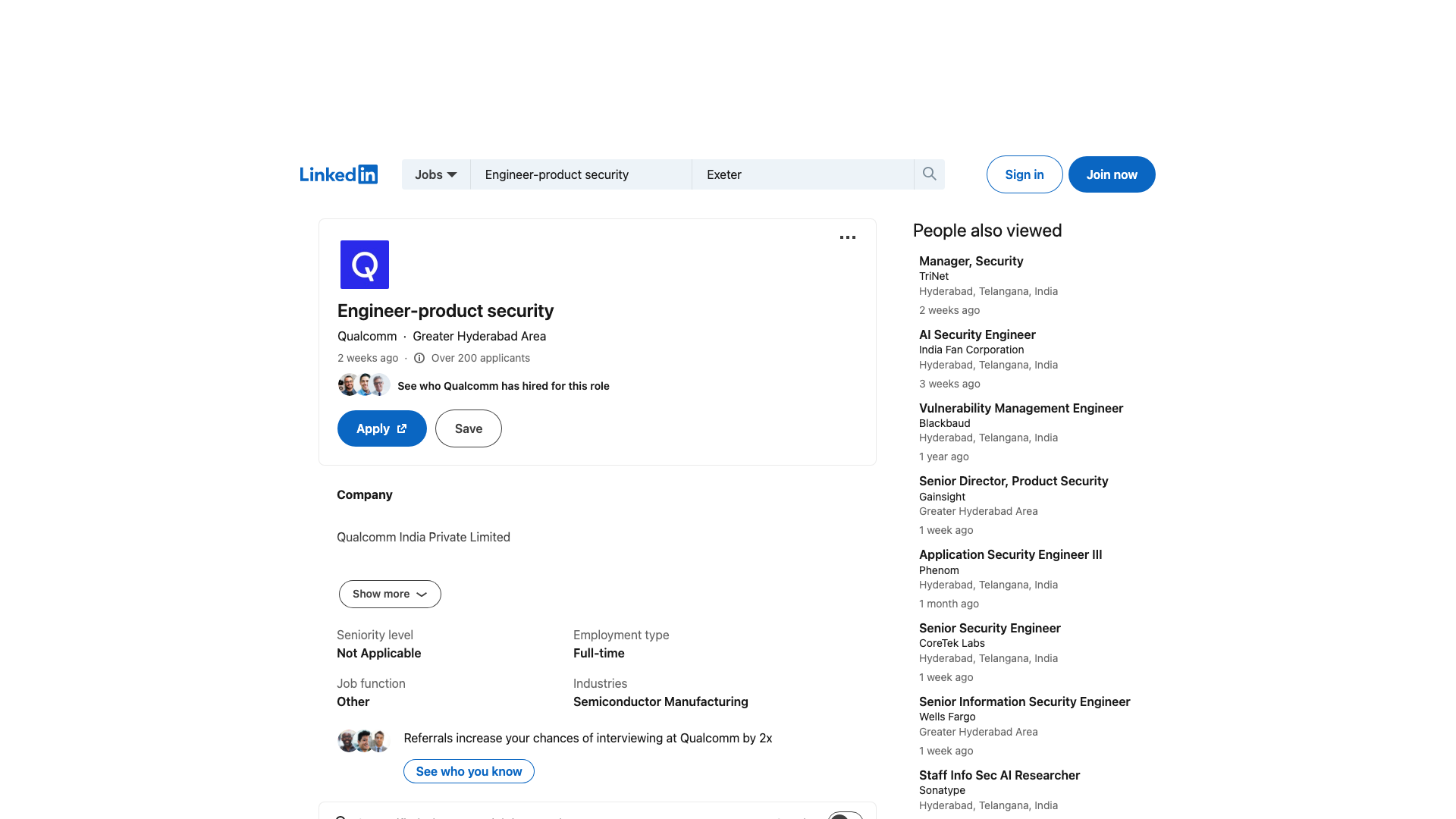Click the LinkedIn logo
The width and height of the screenshot is (1456, 819).
pyautogui.click(x=338, y=174)
